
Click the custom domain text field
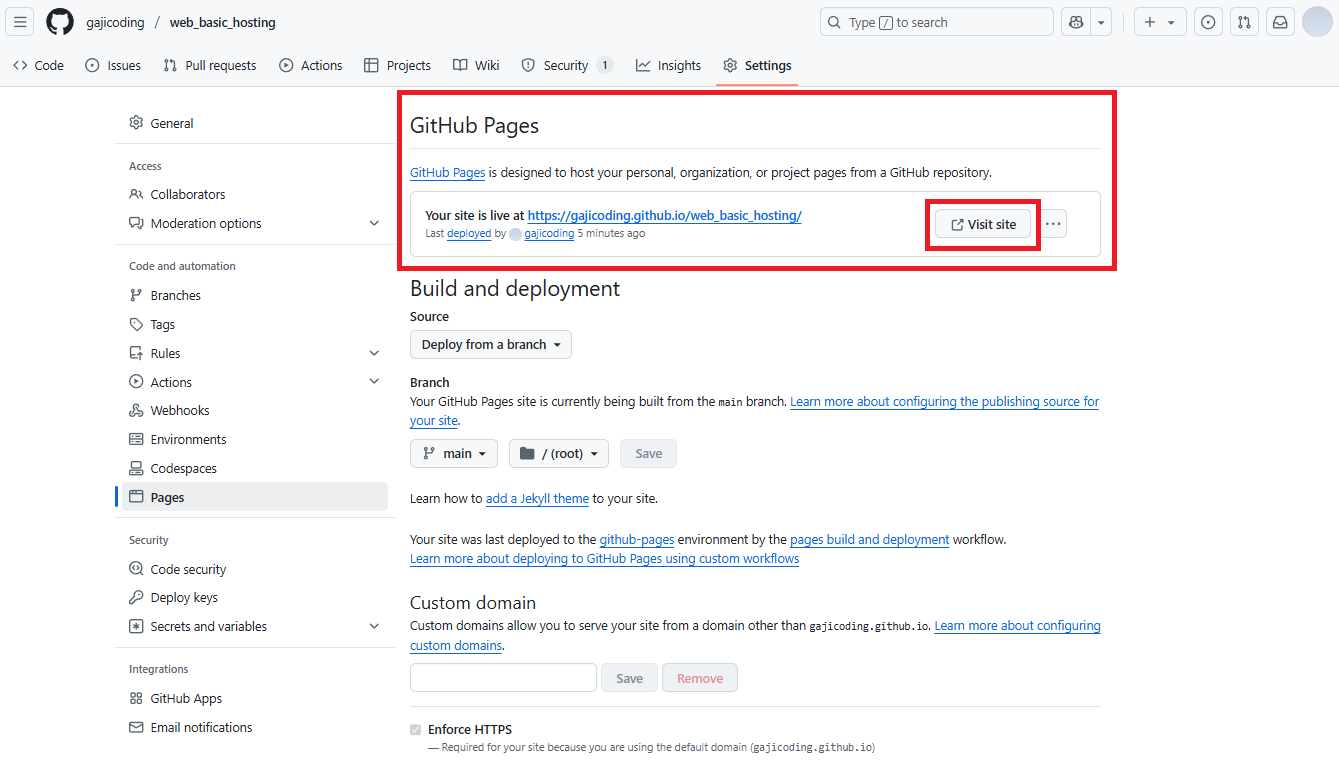pos(503,677)
